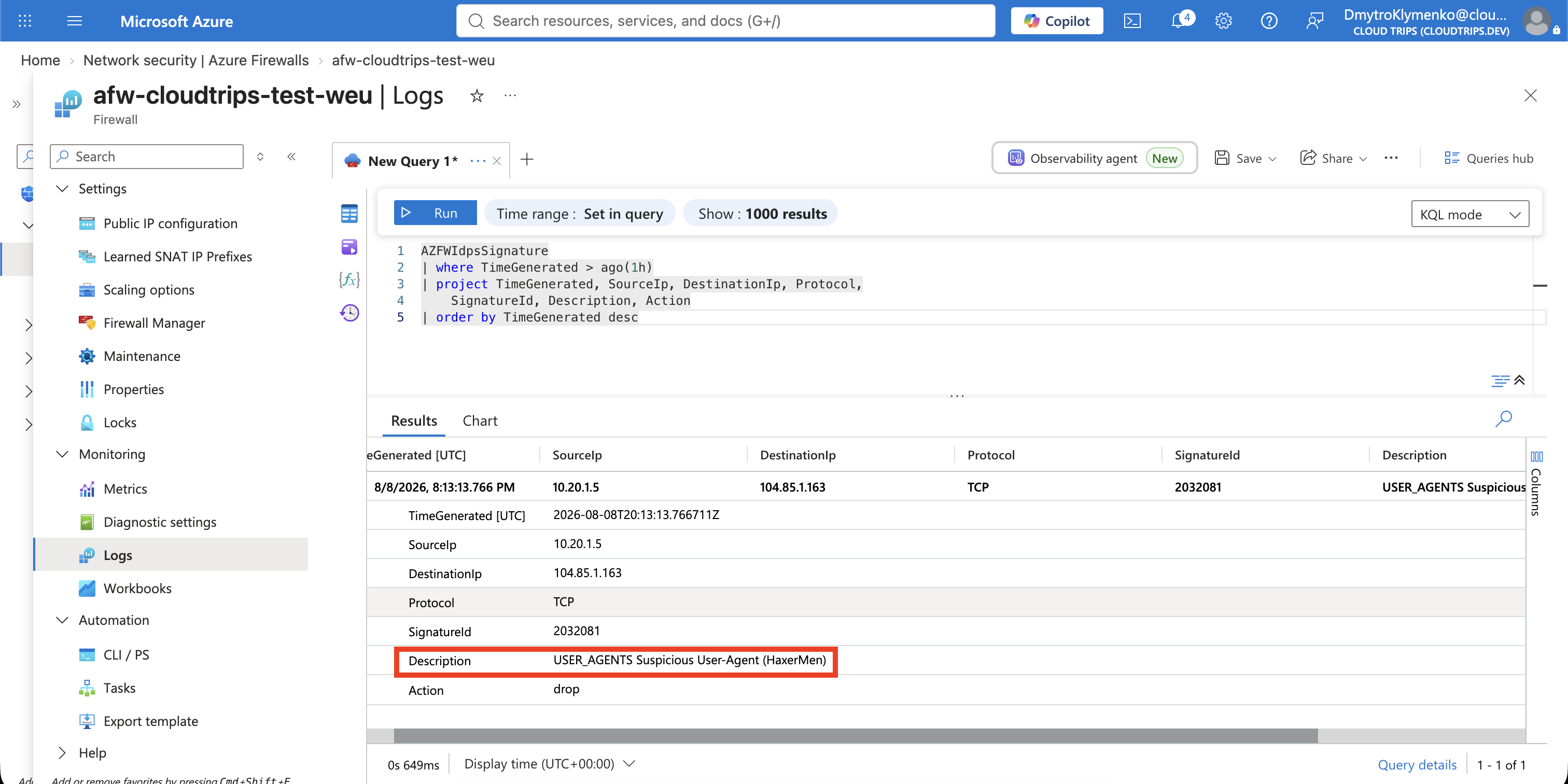Open Scaling options
This screenshot has height=784, width=1568.
pyautogui.click(x=149, y=290)
